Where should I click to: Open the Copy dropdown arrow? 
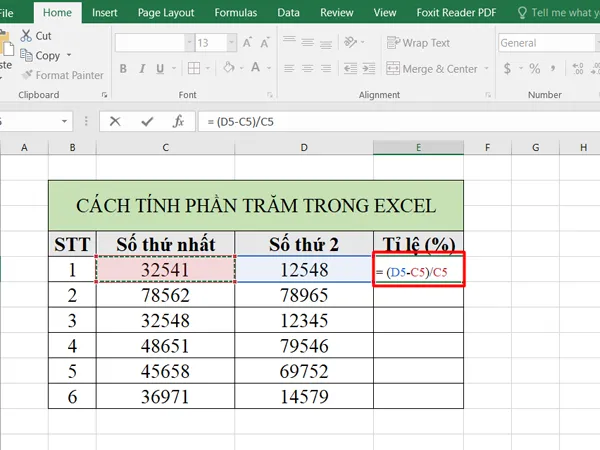coord(69,56)
